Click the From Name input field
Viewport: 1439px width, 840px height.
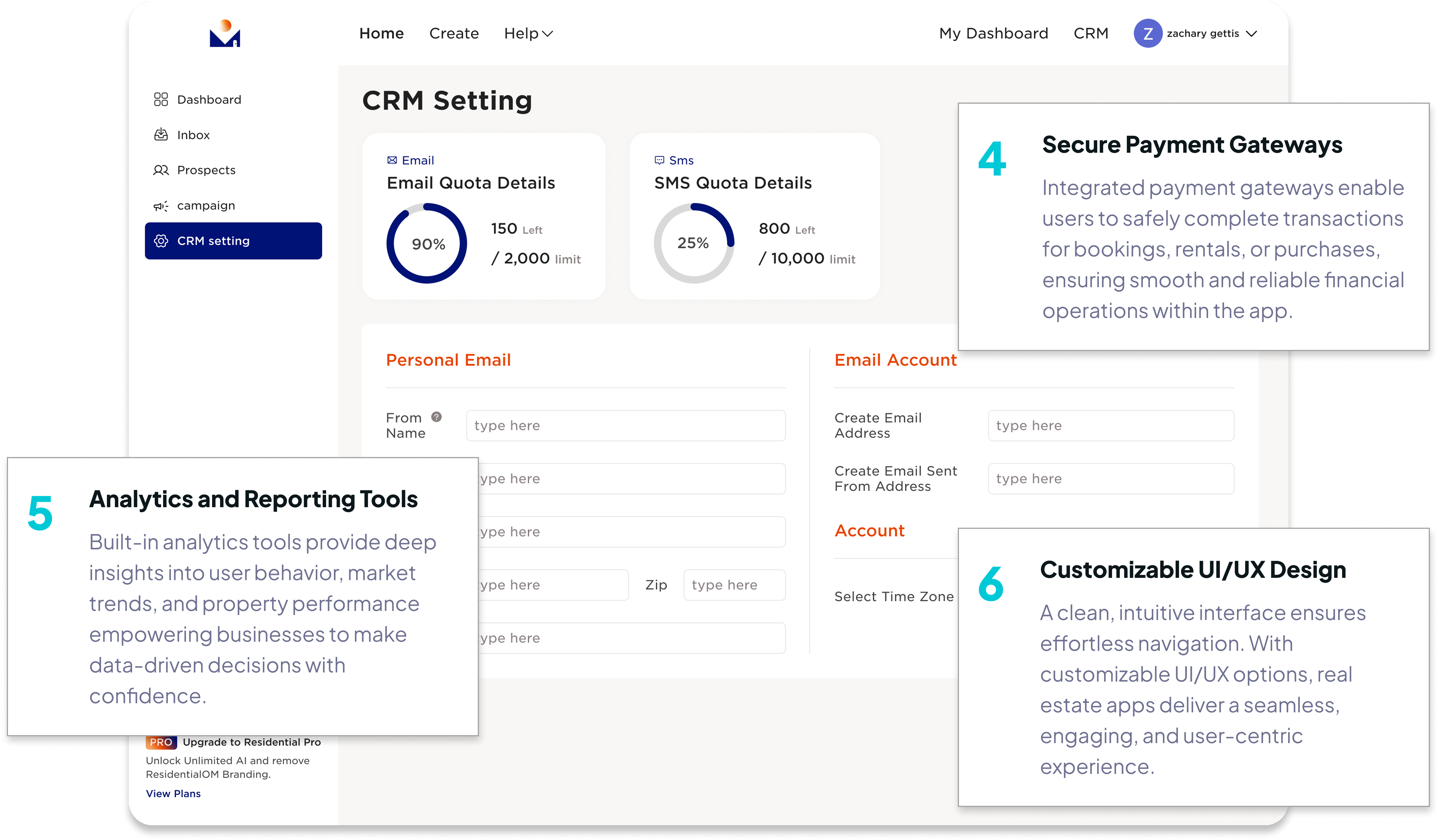point(625,426)
